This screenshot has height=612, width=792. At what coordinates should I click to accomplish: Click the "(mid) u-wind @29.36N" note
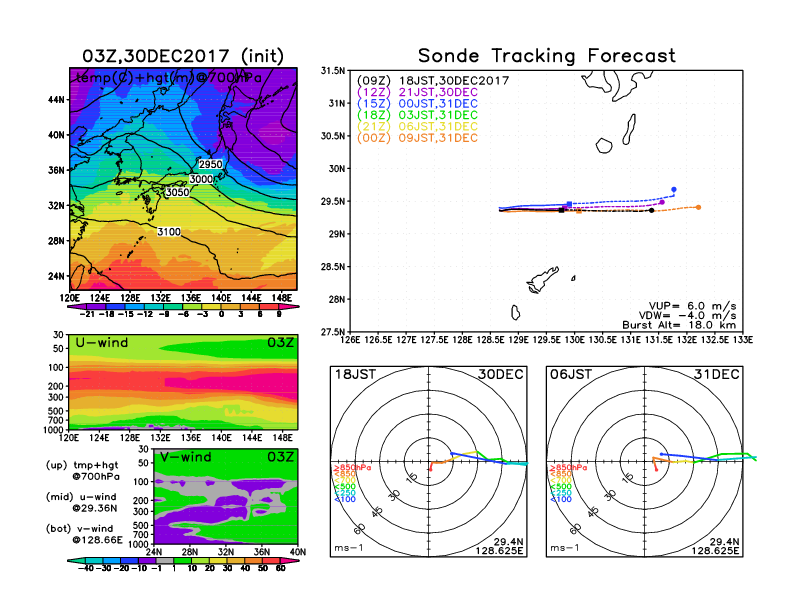[x=81, y=502]
